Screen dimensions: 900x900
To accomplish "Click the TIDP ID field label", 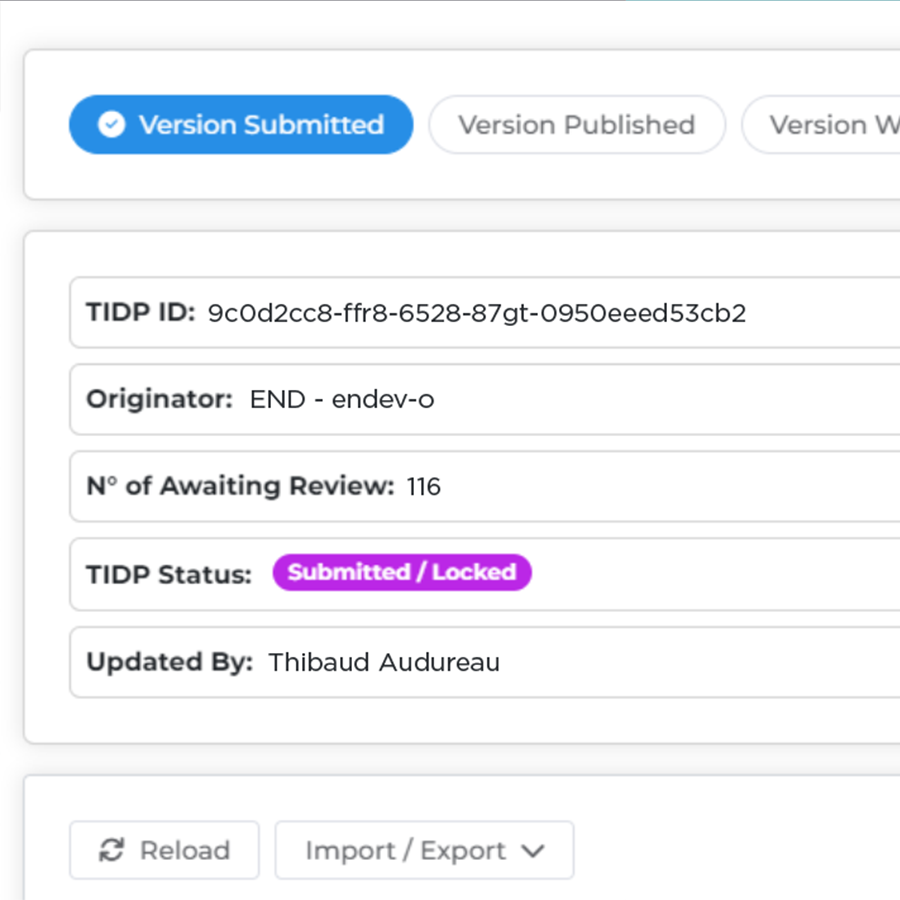I will [x=140, y=313].
